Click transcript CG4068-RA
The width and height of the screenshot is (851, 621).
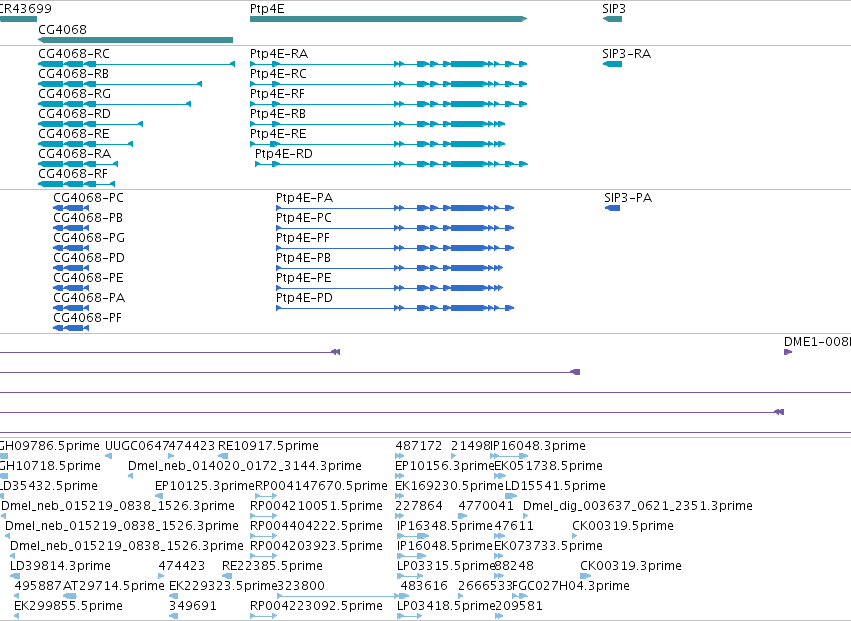coord(74,154)
